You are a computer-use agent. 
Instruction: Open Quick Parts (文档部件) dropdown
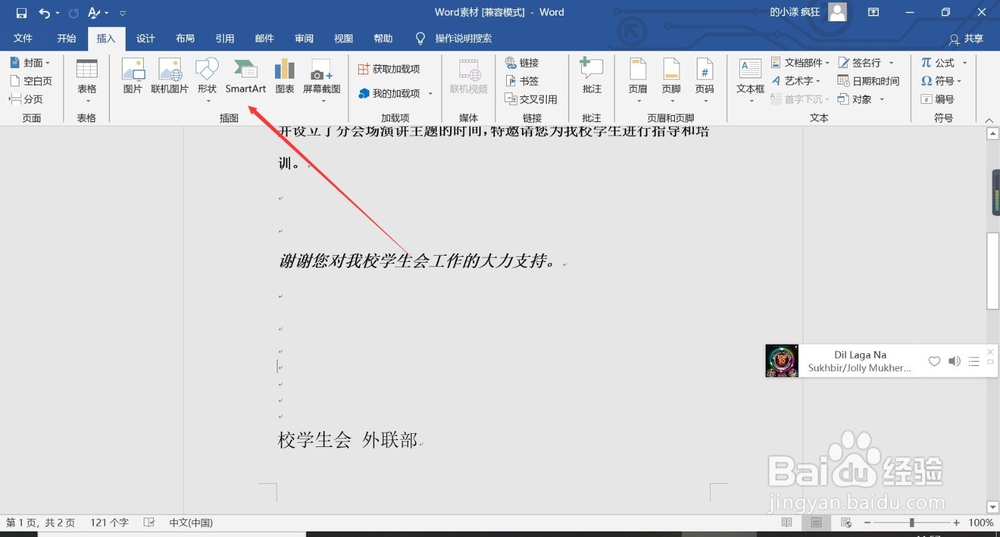click(x=800, y=63)
